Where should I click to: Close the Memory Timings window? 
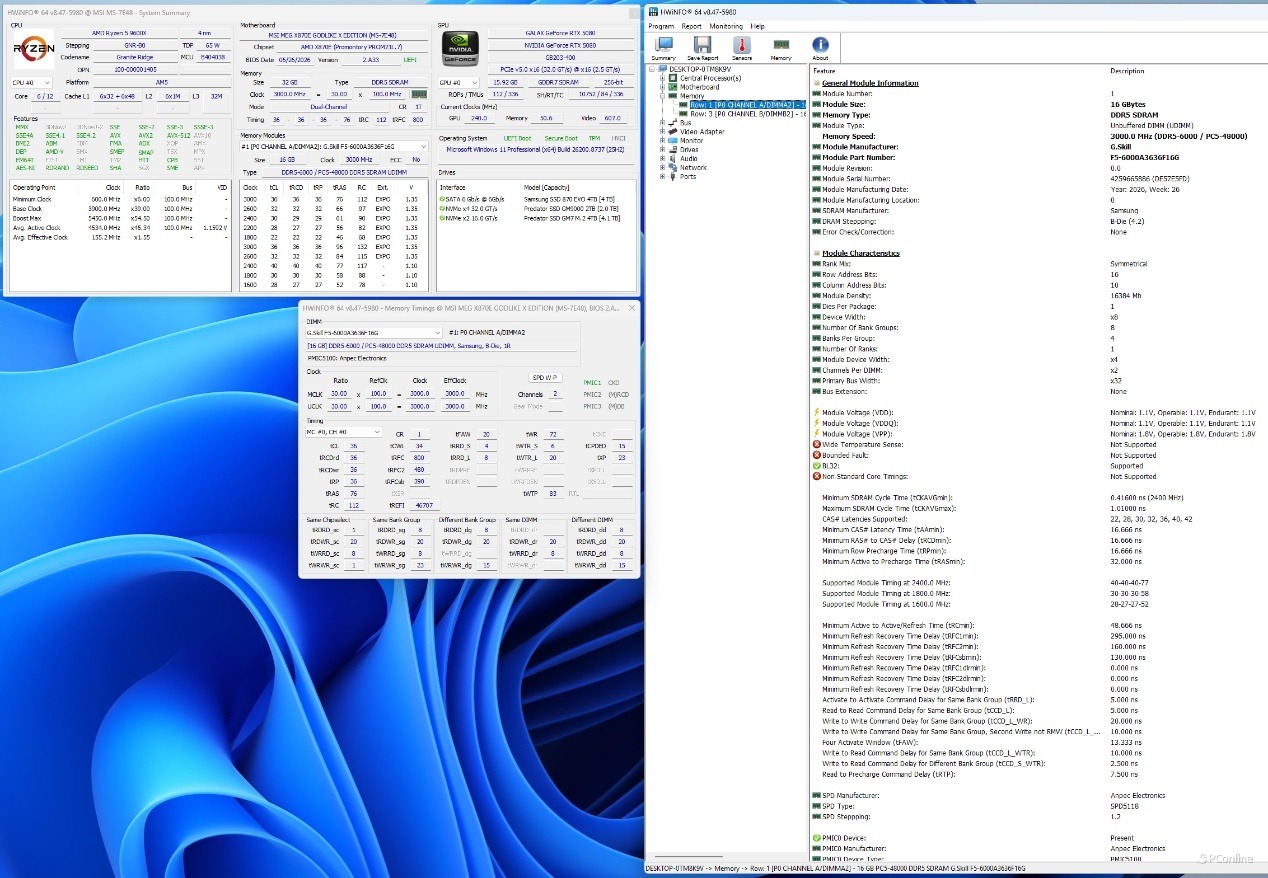[x=633, y=306]
